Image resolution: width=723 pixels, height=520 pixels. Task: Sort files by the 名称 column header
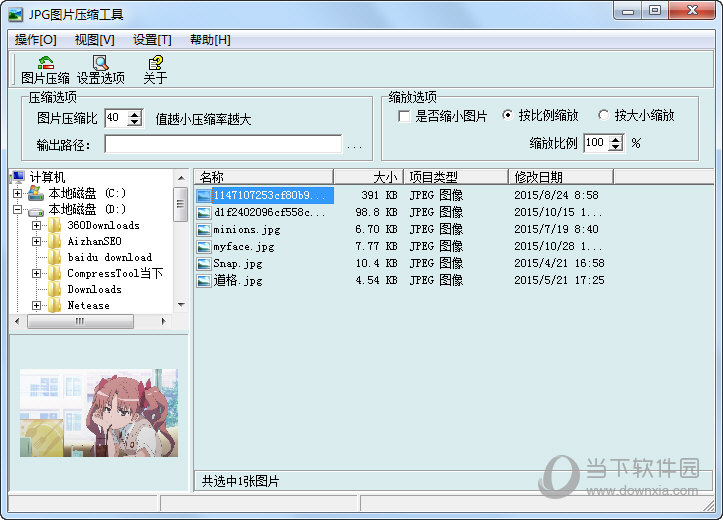(264, 177)
